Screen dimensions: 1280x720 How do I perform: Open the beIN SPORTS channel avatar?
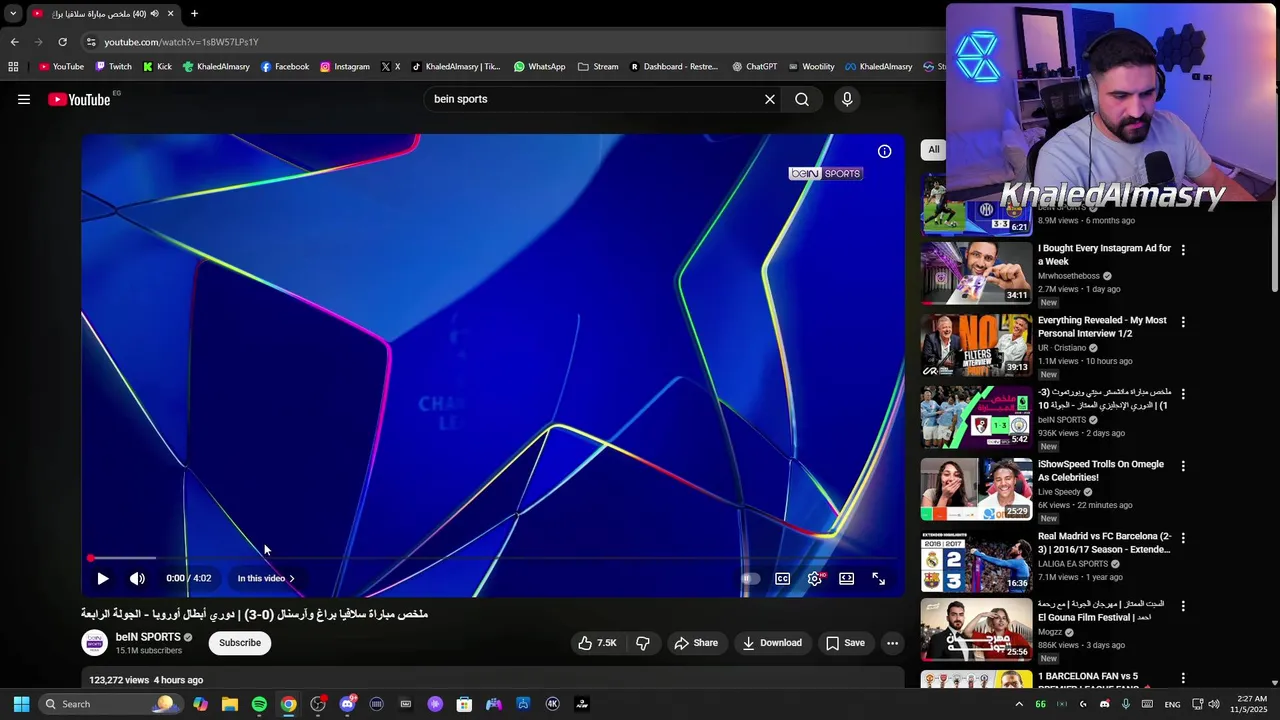pyautogui.click(x=95, y=643)
